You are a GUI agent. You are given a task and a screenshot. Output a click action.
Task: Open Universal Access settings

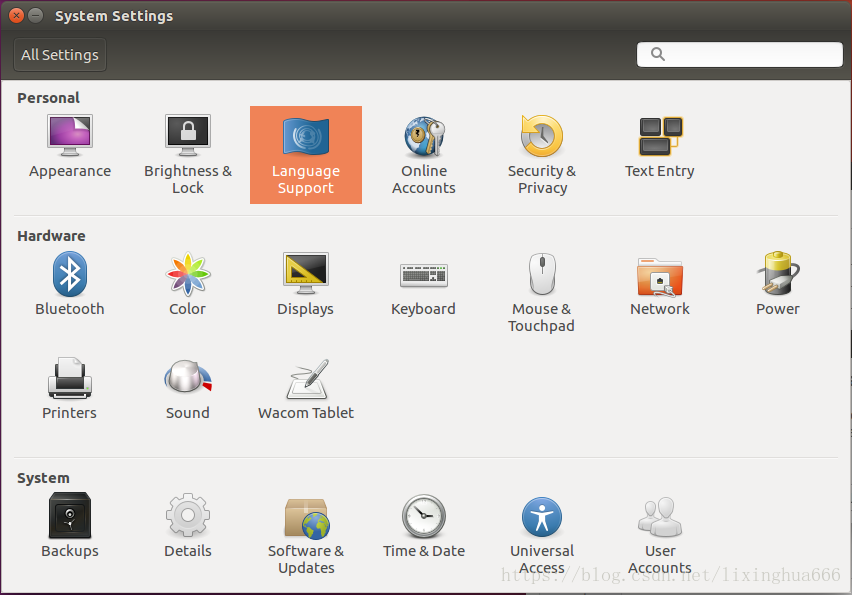pos(542,534)
